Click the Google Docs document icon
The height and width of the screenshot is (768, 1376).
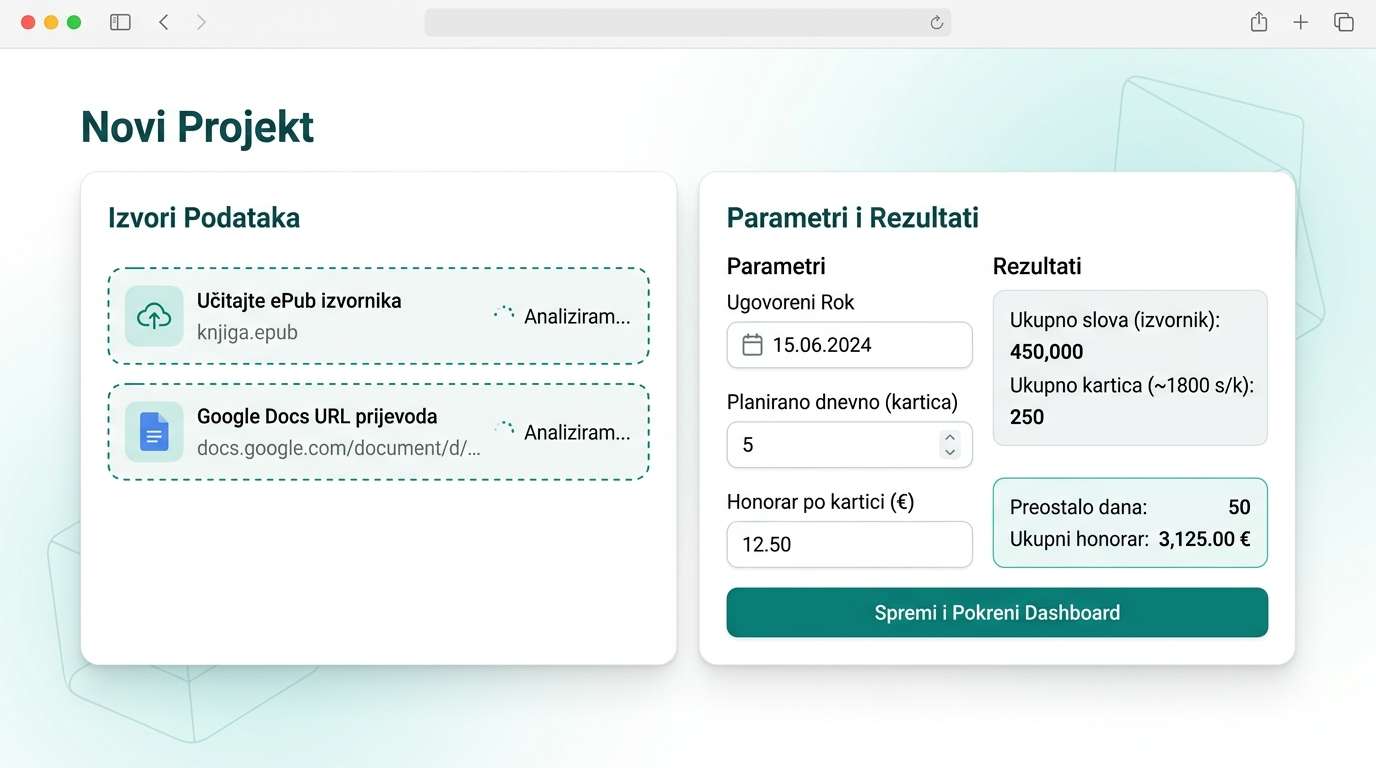[154, 432]
